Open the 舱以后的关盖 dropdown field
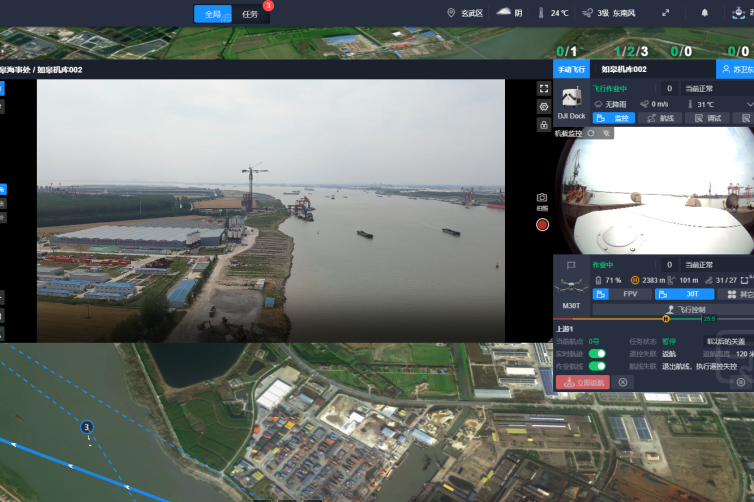The width and height of the screenshot is (754, 502). click(x=729, y=341)
